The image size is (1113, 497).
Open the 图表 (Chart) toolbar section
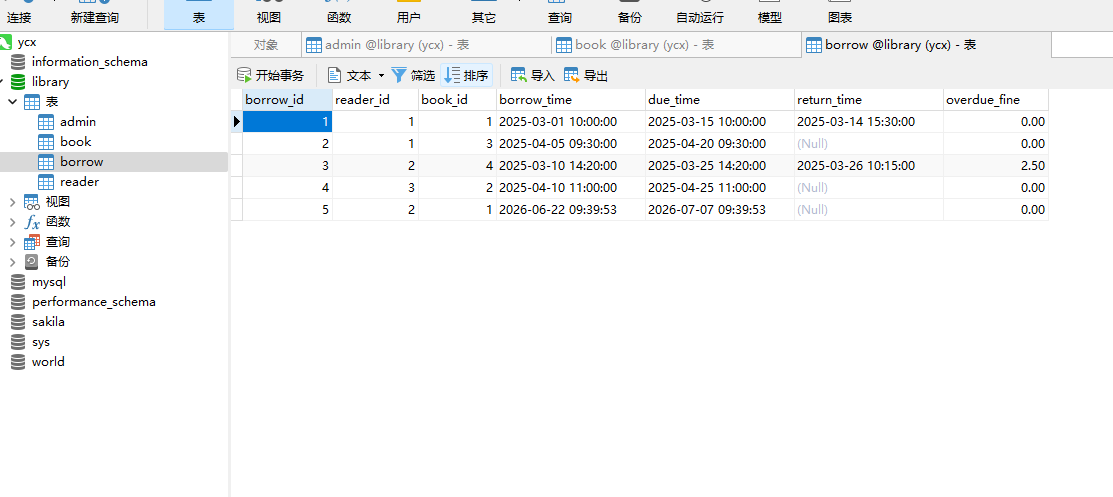tap(840, 14)
